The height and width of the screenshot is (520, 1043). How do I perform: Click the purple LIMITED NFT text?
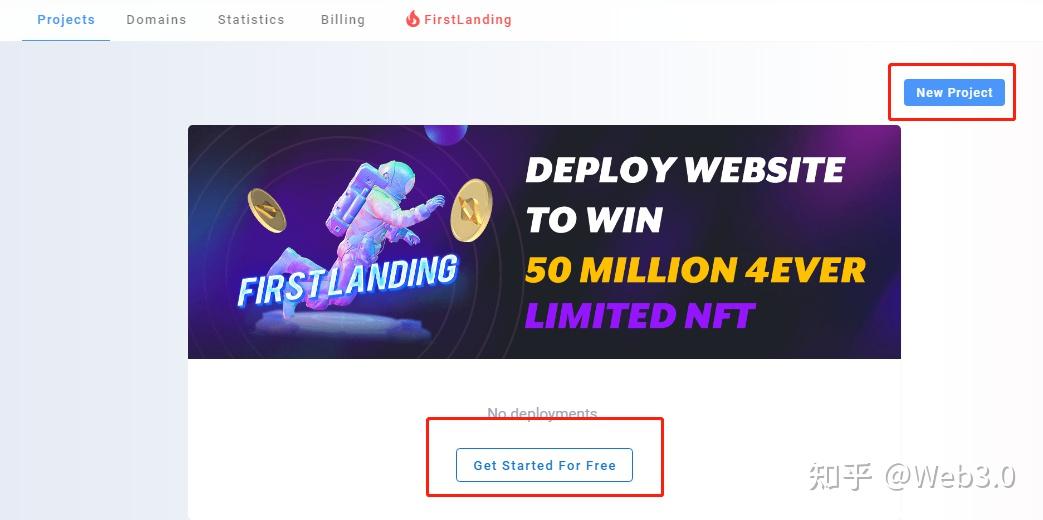click(640, 315)
